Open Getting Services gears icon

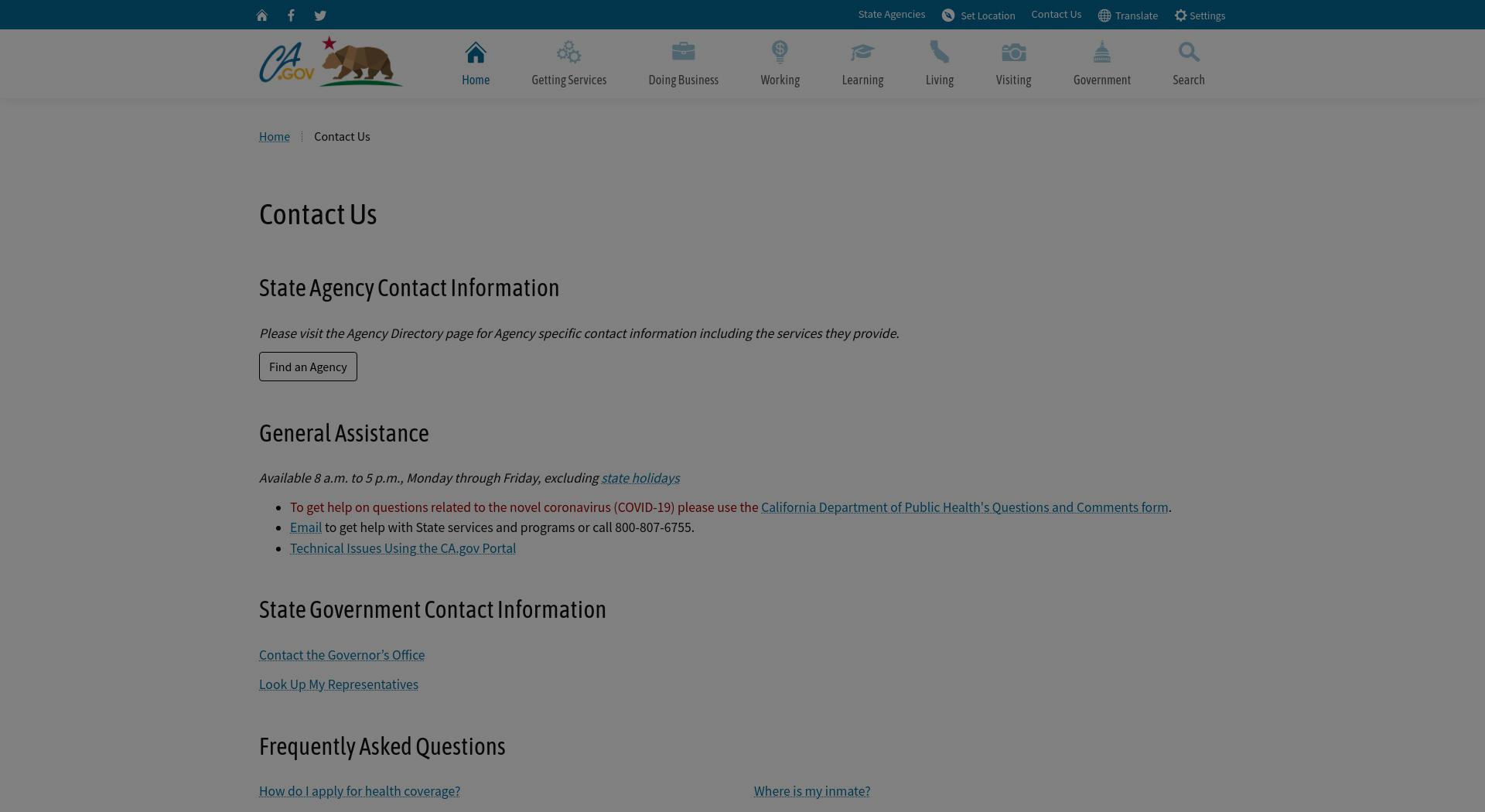point(568,53)
